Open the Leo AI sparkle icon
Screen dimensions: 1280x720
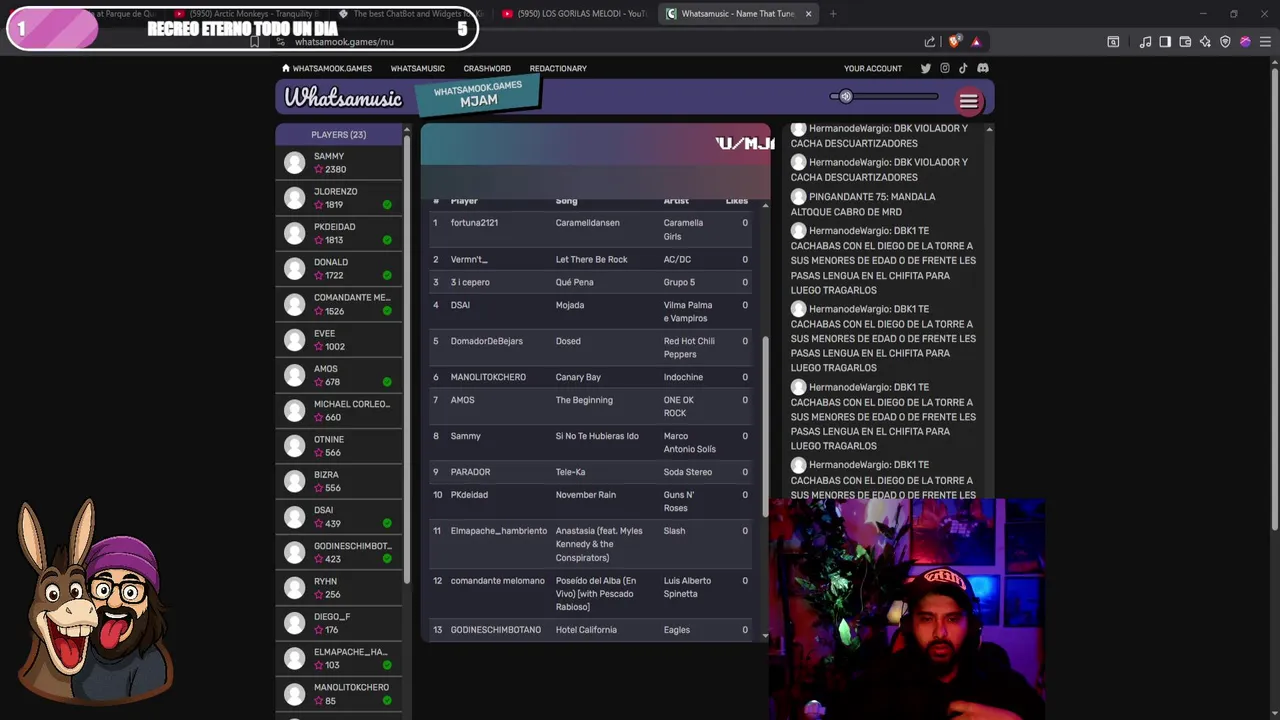(1205, 42)
